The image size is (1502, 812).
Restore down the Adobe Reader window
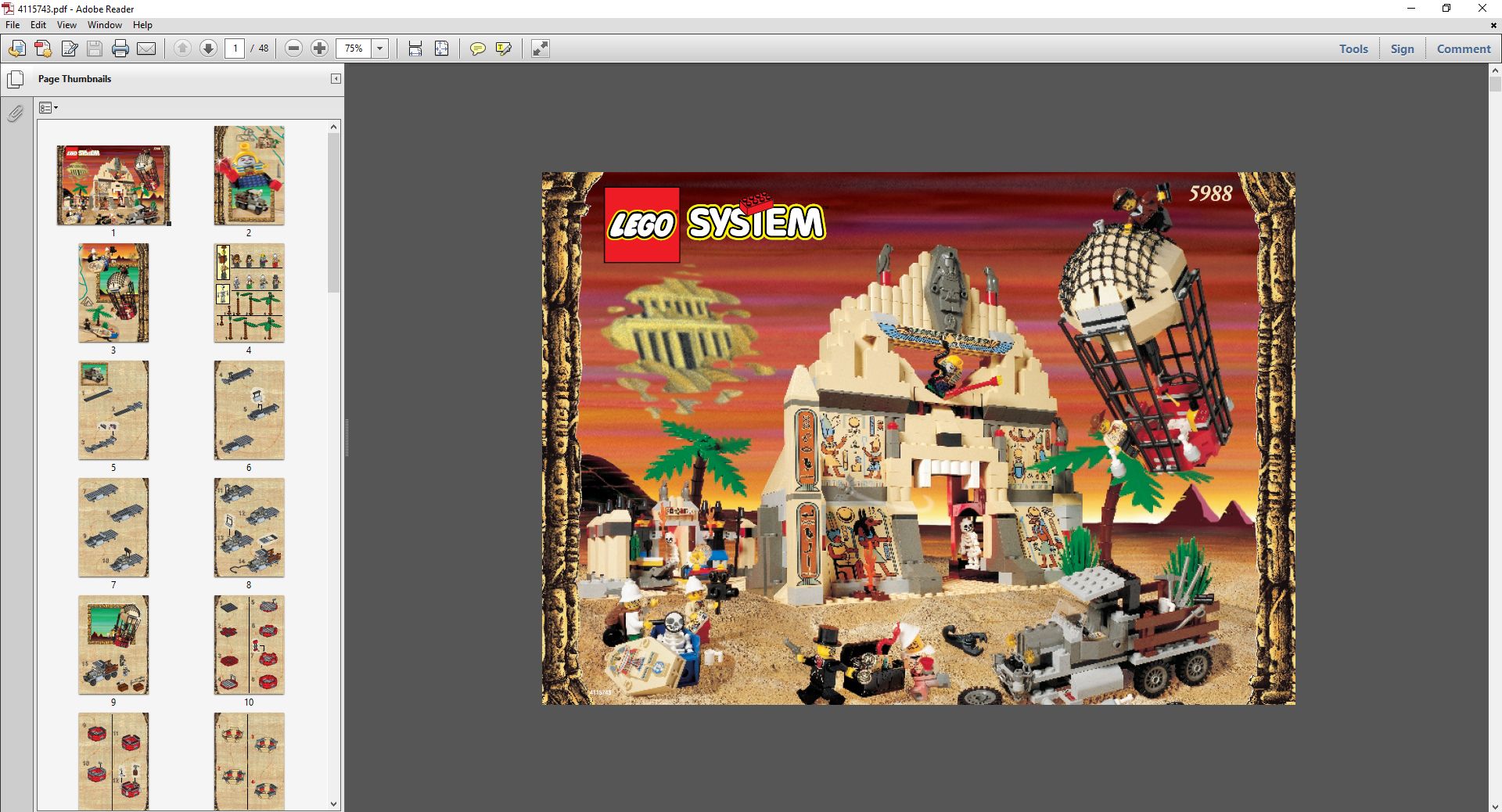[1446, 9]
